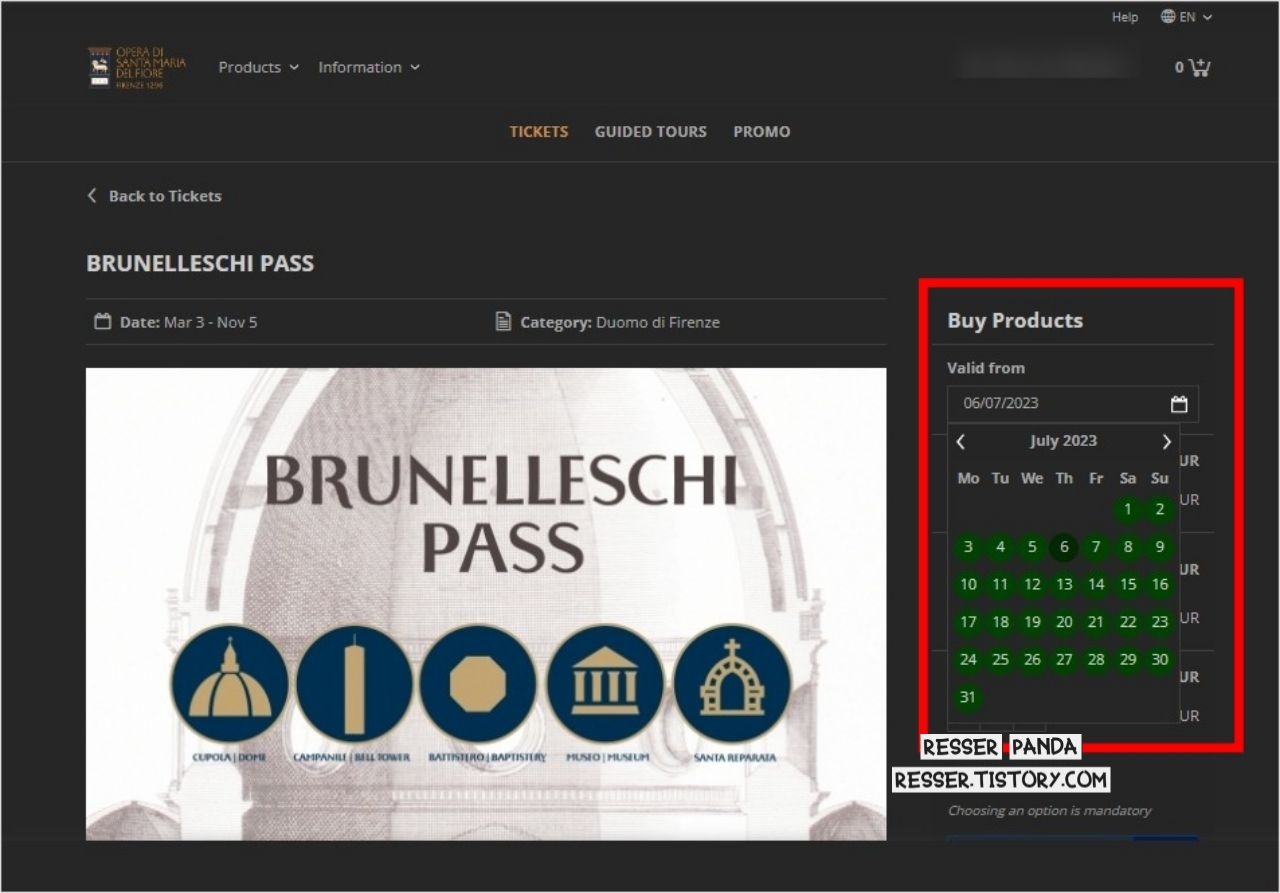Switch to the PROMO tab
Image resolution: width=1280 pixels, height=893 pixels.
pyautogui.click(x=761, y=131)
